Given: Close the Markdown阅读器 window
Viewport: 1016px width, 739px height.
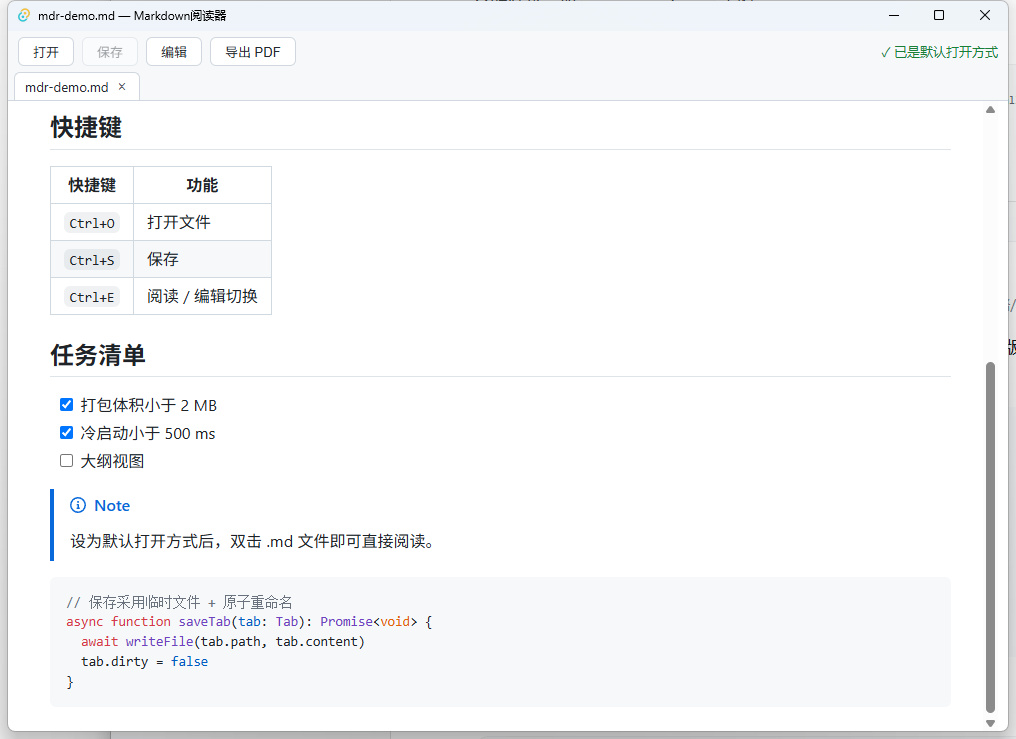Looking at the screenshot, I should tap(985, 16).
